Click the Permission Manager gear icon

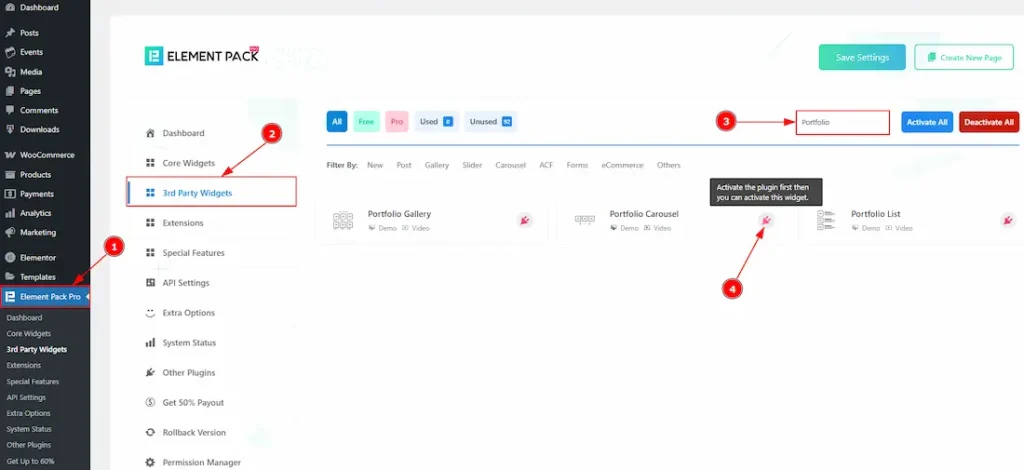(150, 463)
